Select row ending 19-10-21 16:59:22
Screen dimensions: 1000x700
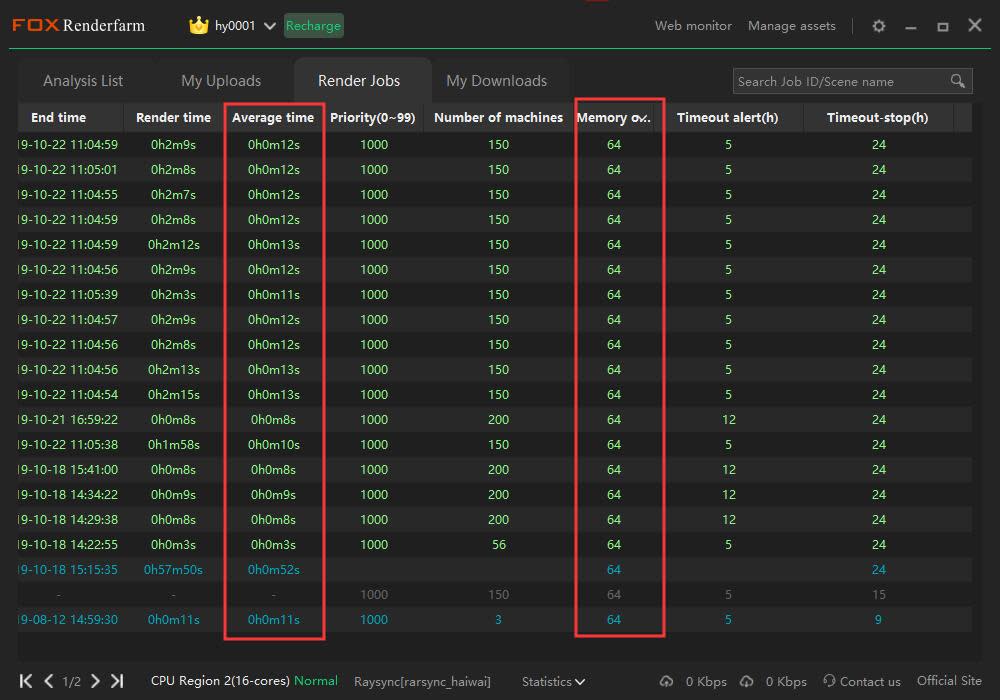coord(495,419)
